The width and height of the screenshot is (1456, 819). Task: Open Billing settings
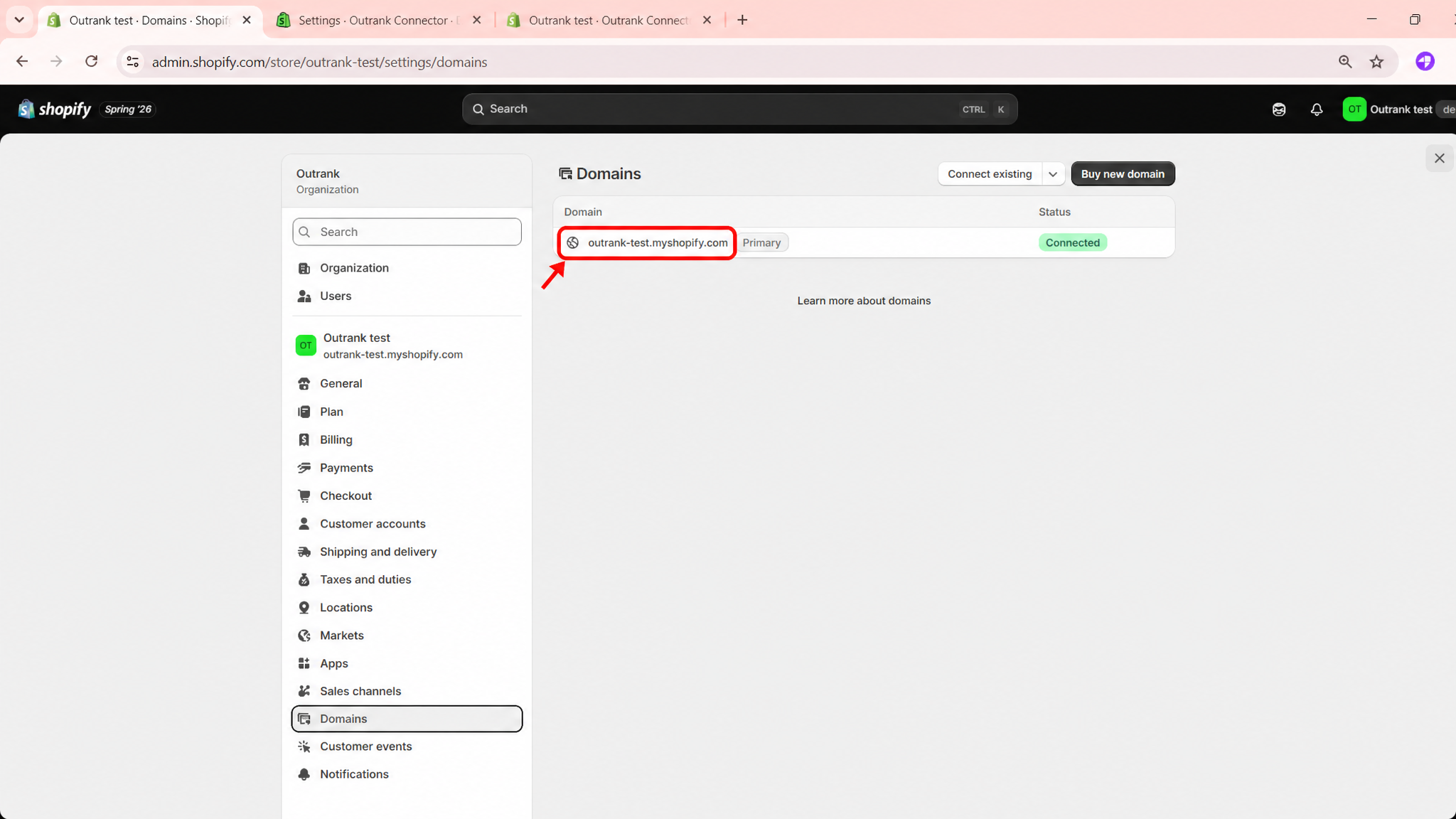(x=407, y=439)
